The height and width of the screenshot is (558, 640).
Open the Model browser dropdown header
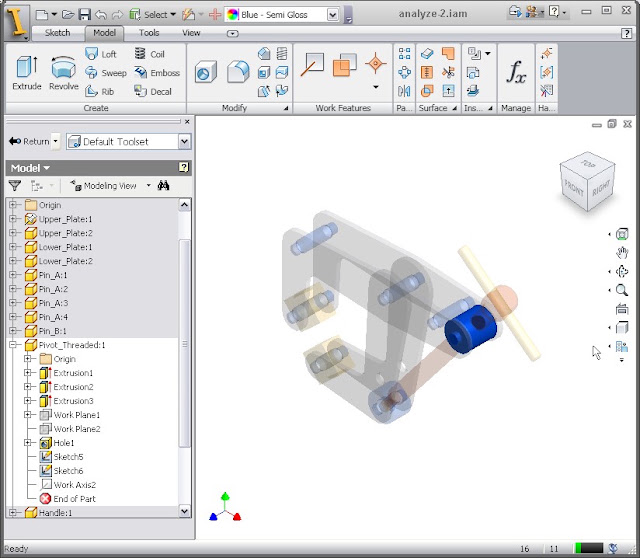click(30, 168)
